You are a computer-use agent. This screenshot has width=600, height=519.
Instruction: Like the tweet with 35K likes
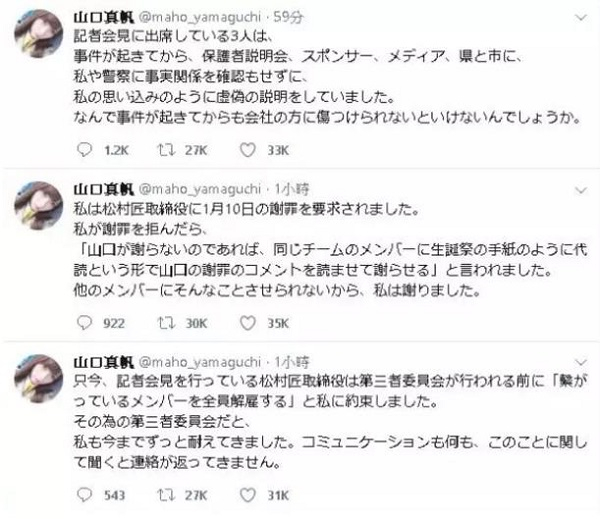pos(248,323)
